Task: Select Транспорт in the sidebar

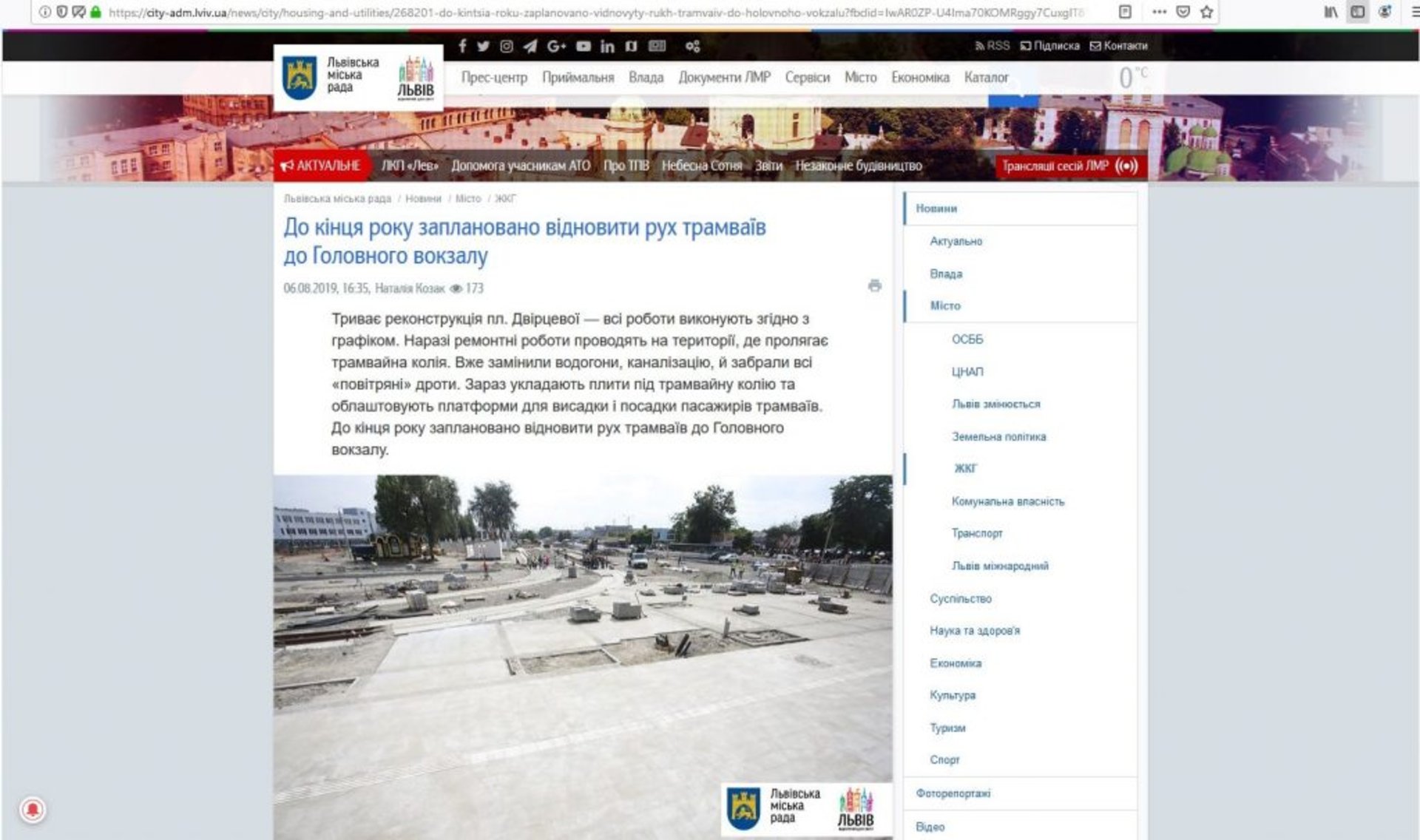Action: [977, 533]
